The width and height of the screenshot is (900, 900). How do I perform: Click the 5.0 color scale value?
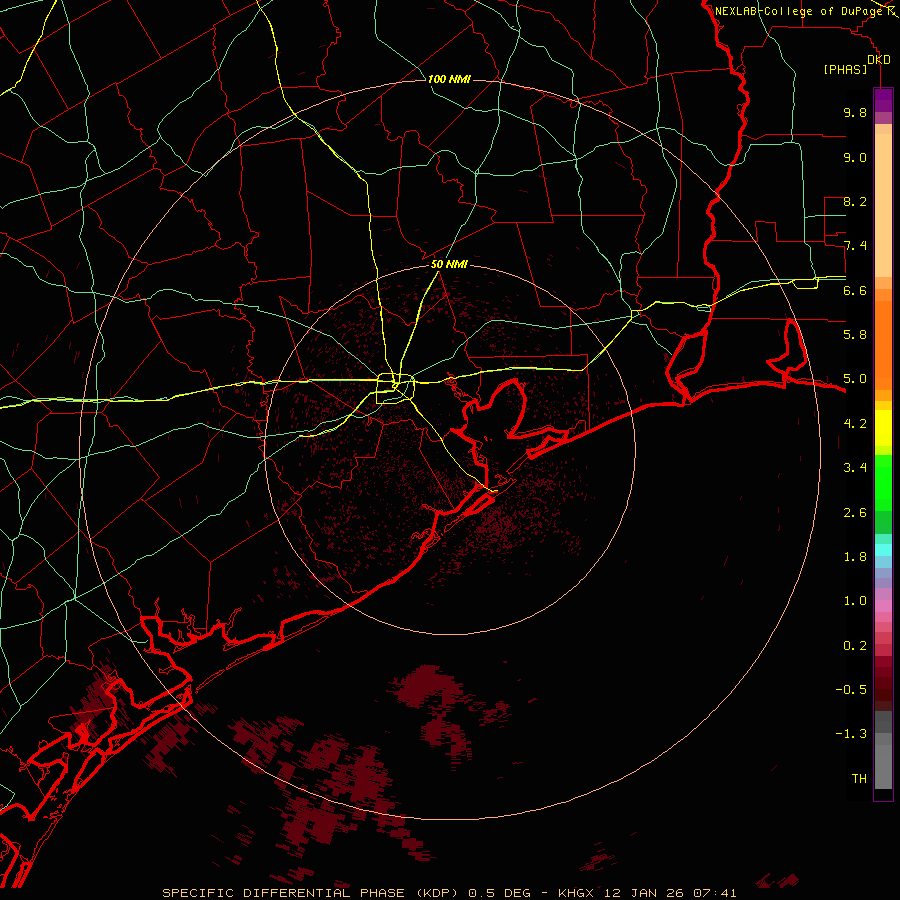(855, 379)
